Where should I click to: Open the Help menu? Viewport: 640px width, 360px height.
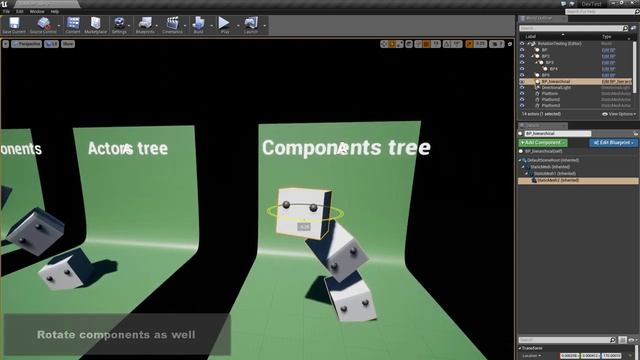click(x=55, y=11)
